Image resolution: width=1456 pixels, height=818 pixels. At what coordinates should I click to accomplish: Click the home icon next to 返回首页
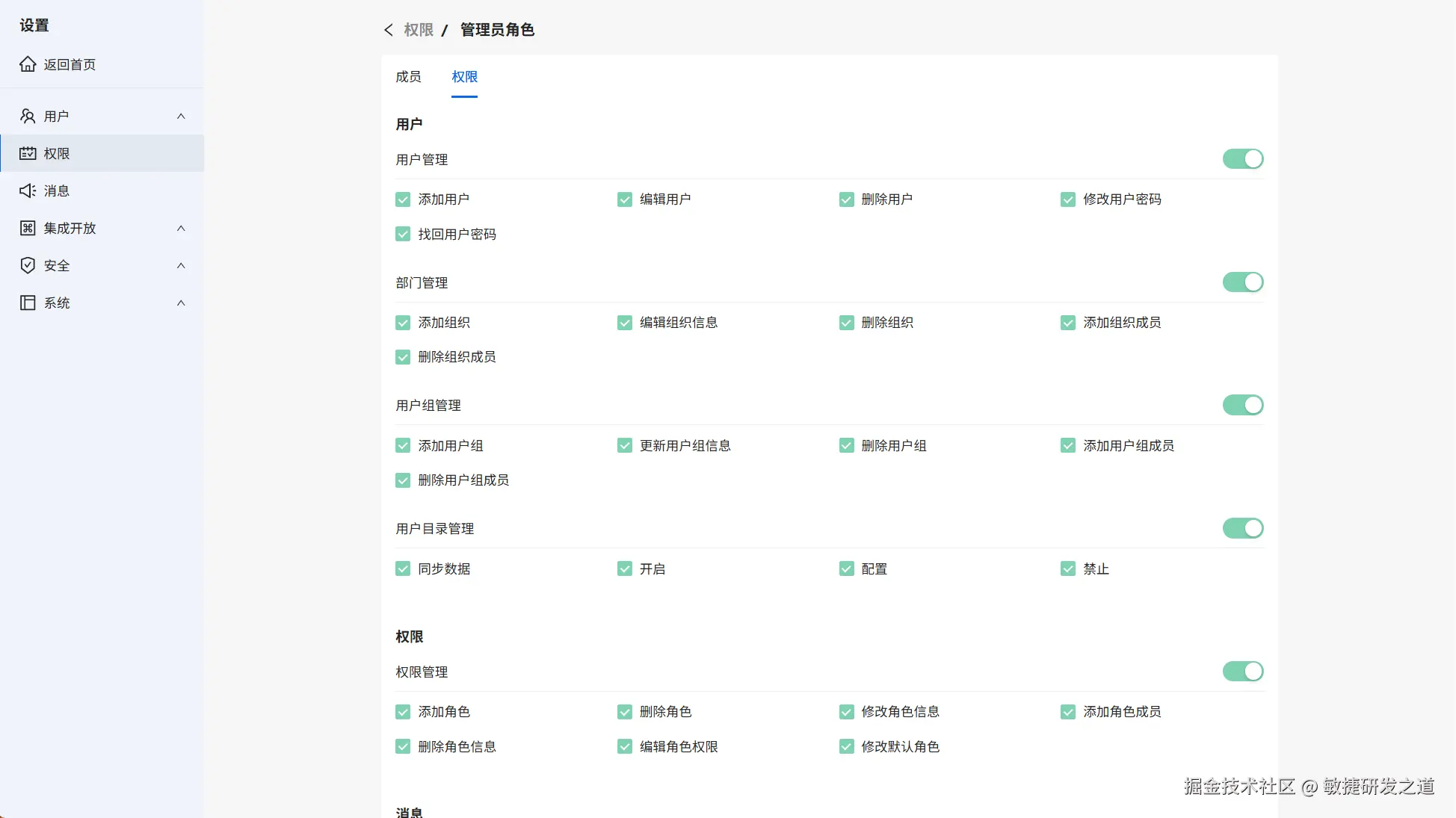click(x=28, y=64)
